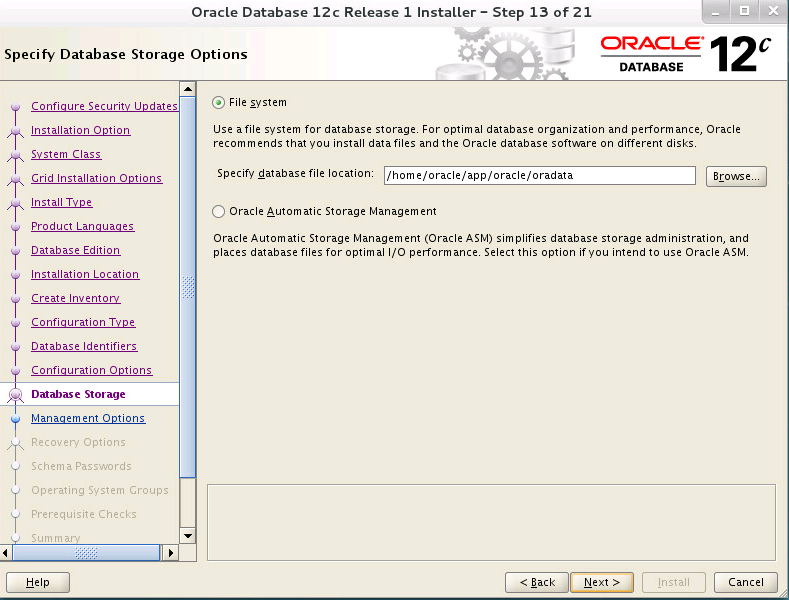Select Oracle Automatic Storage Management option

tap(218, 211)
